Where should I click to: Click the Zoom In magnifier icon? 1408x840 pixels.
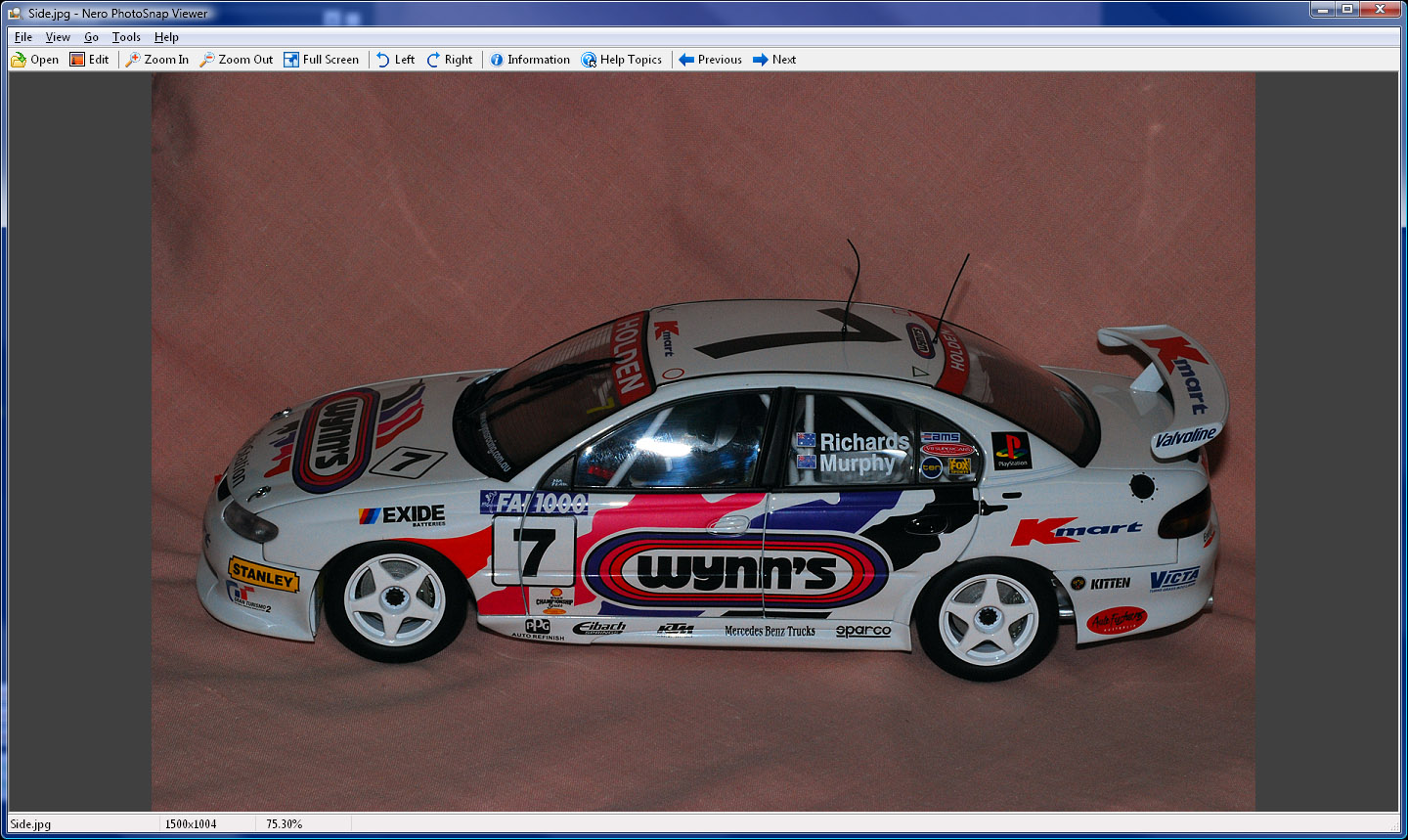[133, 60]
